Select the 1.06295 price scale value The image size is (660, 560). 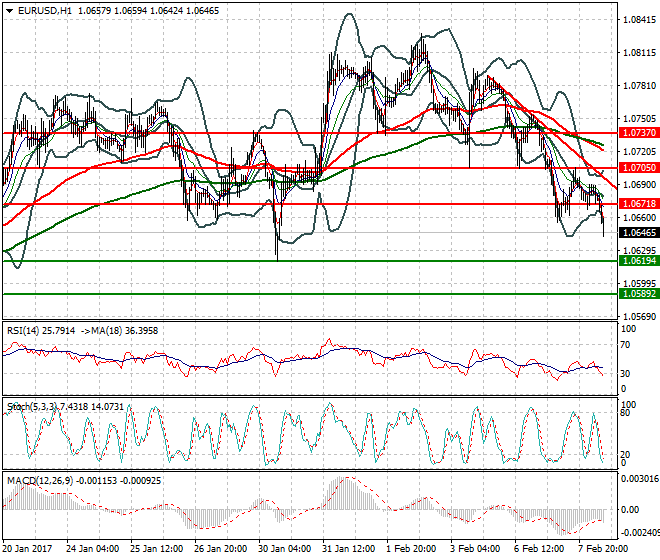[x=639, y=251]
